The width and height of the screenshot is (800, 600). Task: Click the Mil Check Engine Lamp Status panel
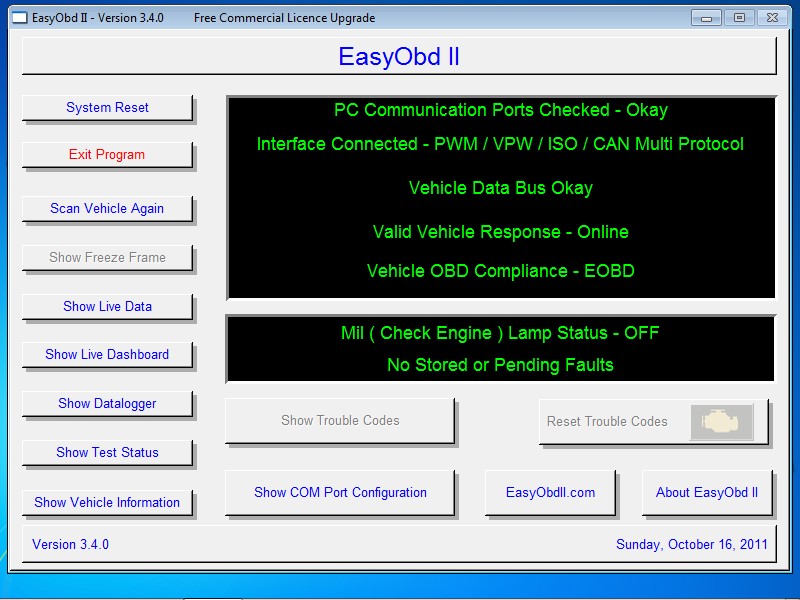[x=500, y=349]
